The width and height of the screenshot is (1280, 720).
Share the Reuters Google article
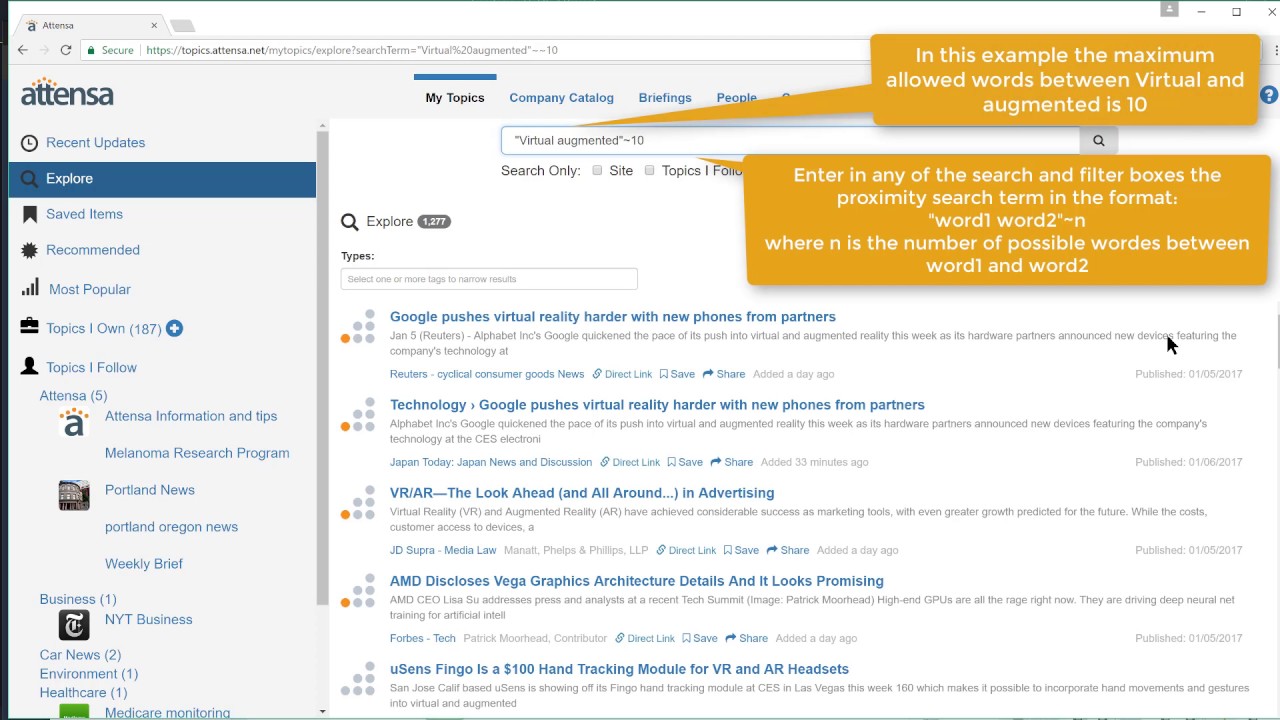(x=724, y=374)
